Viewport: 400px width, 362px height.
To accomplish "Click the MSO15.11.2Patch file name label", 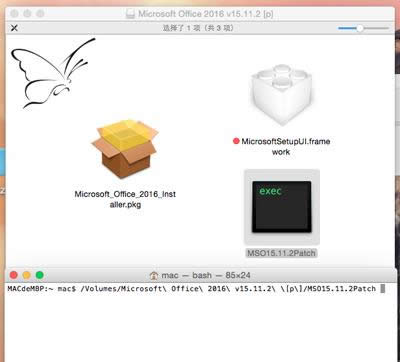I will click(x=282, y=253).
